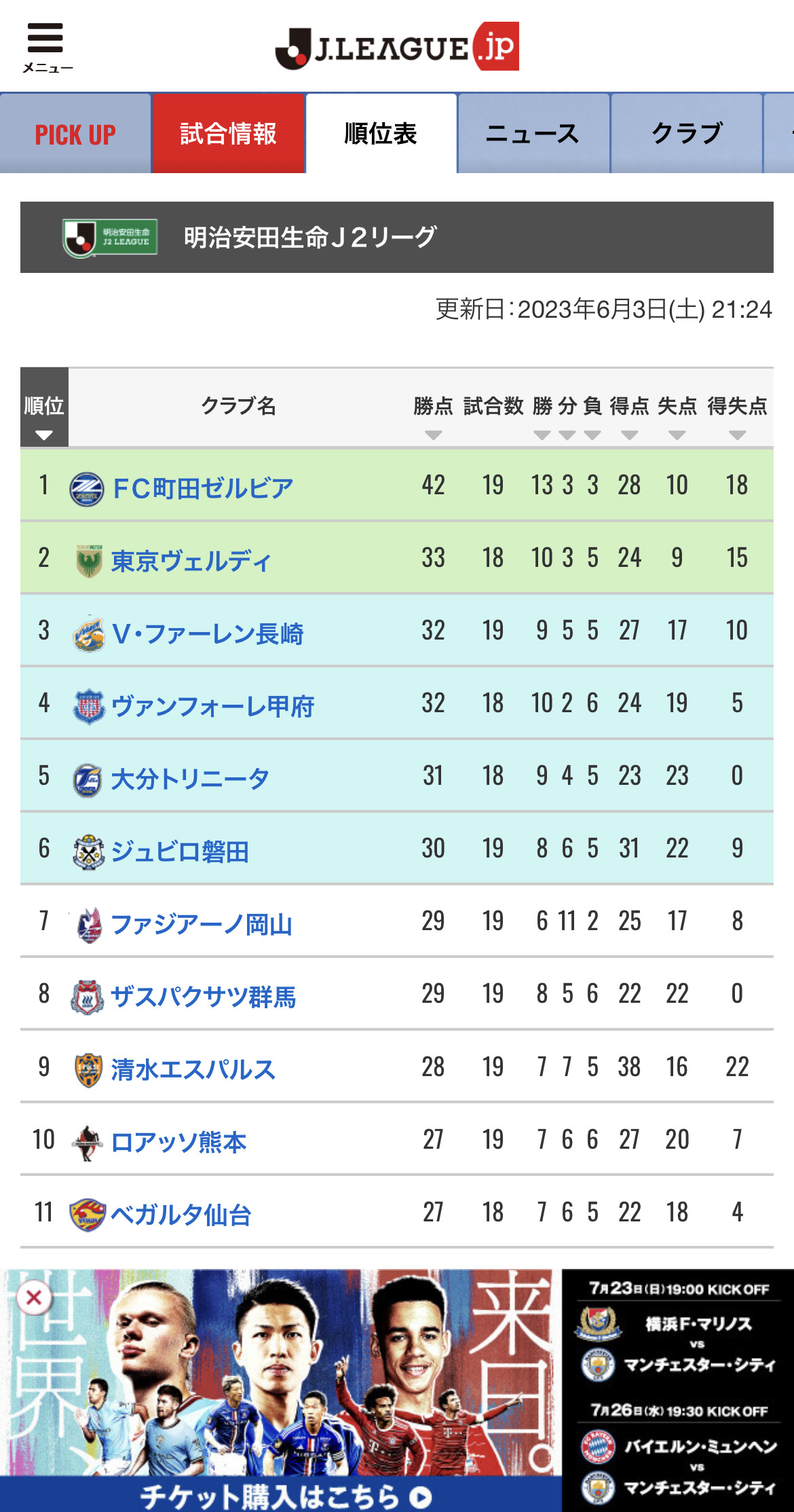Open ファジアーノ岡山 club link
Image resolution: width=794 pixels, height=1512 pixels.
coord(202,925)
